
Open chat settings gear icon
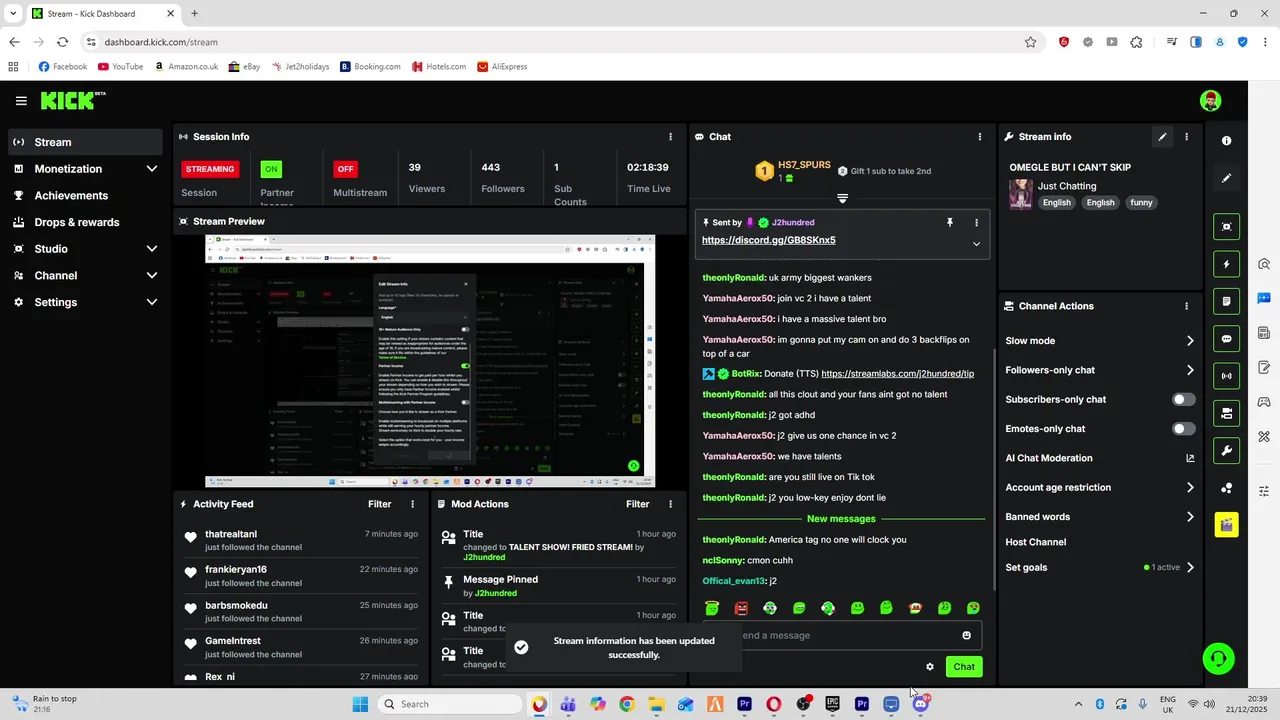click(x=930, y=667)
